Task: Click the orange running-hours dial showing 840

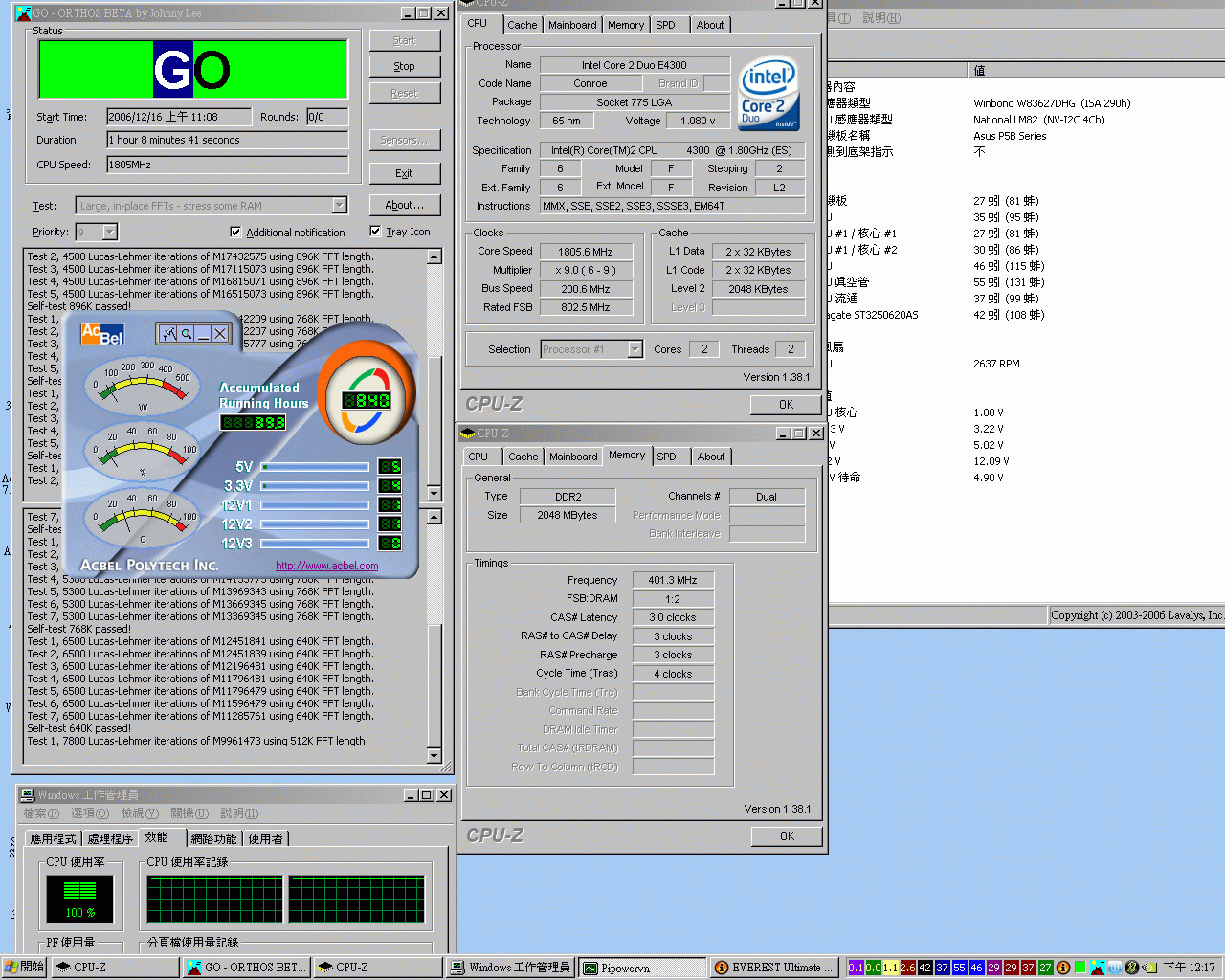Action: (x=367, y=393)
